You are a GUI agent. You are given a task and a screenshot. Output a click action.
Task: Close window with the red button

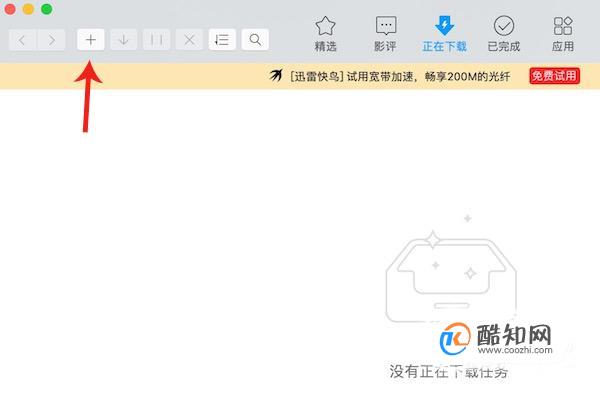tap(10, 9)
